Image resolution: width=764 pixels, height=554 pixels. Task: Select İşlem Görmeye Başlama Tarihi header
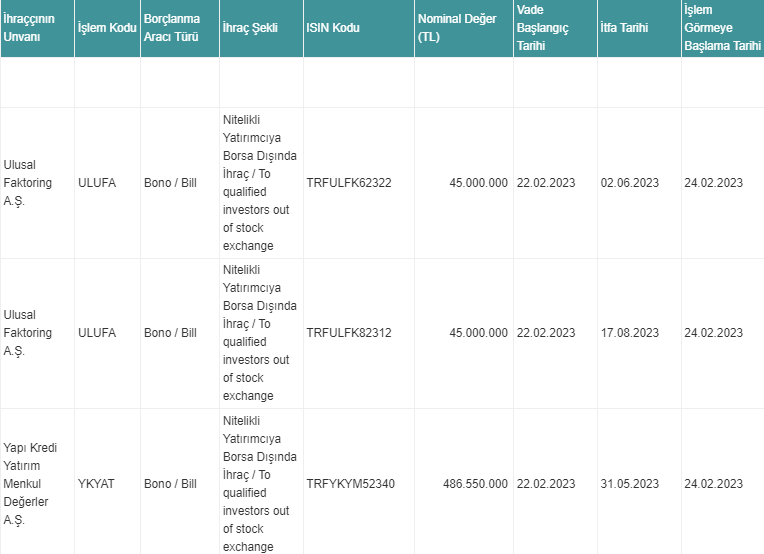click(x=723, y=28)
